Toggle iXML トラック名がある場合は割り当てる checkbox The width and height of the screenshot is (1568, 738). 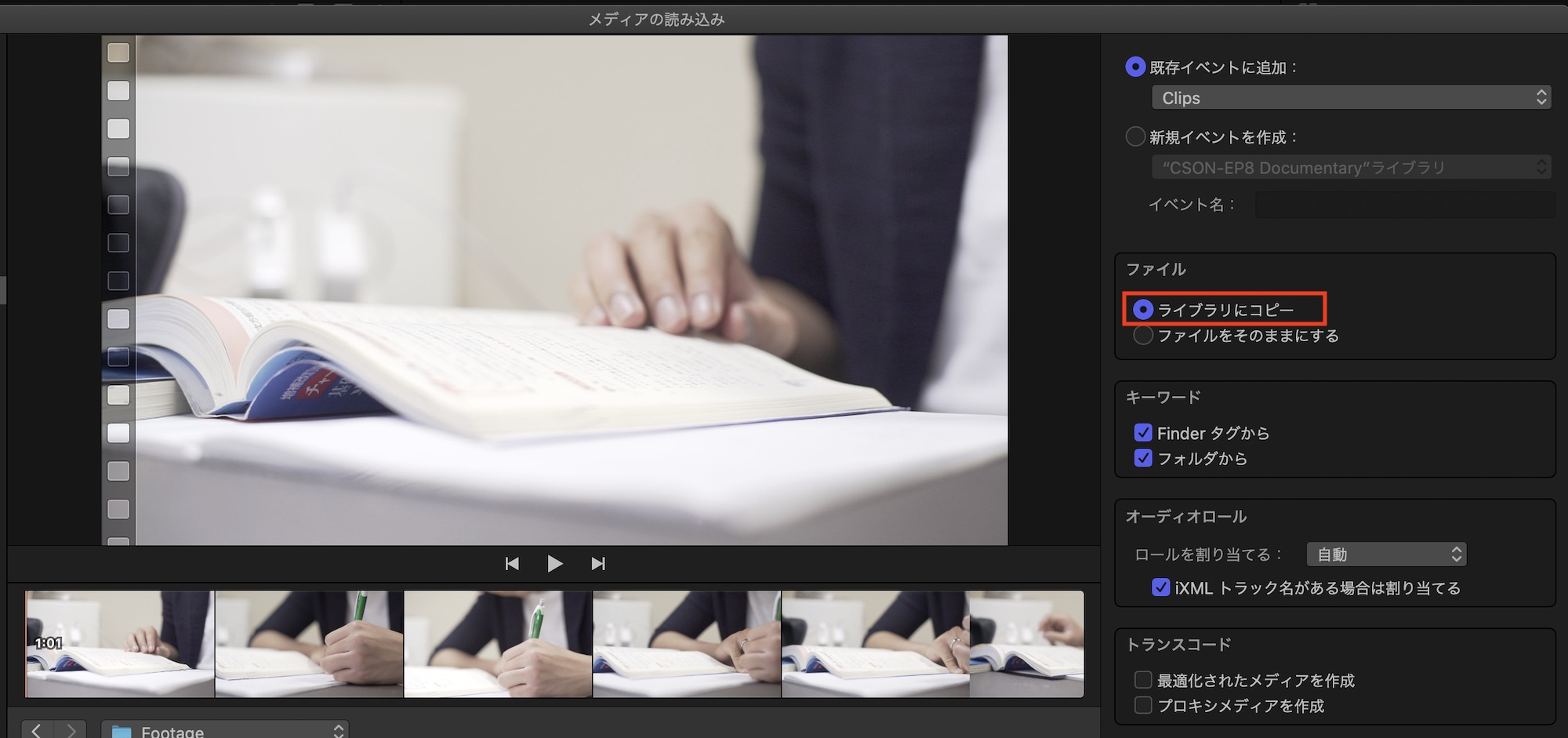click(x=1161, y=587)
